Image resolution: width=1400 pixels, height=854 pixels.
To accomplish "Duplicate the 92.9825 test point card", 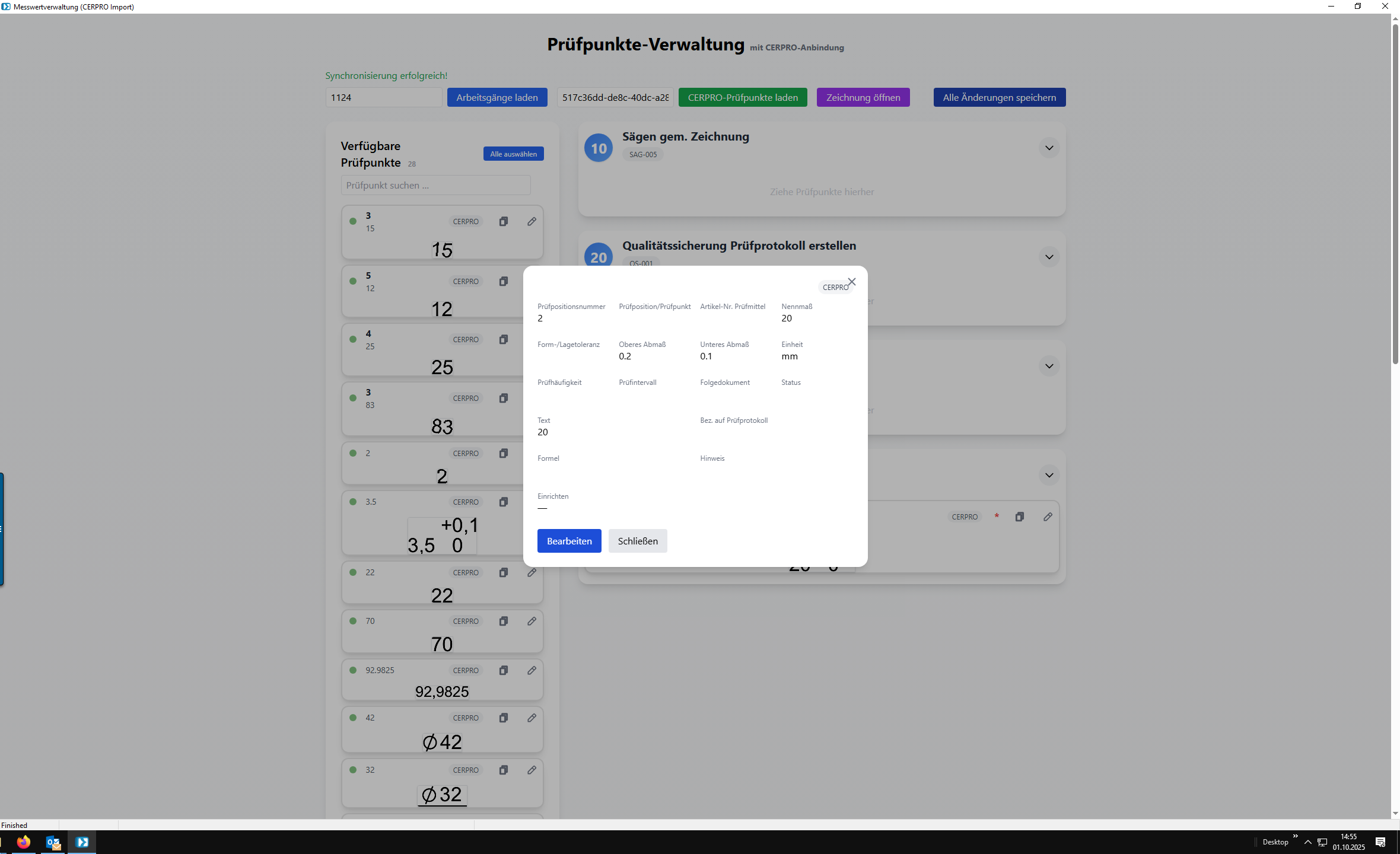I will tap(503, 670).
